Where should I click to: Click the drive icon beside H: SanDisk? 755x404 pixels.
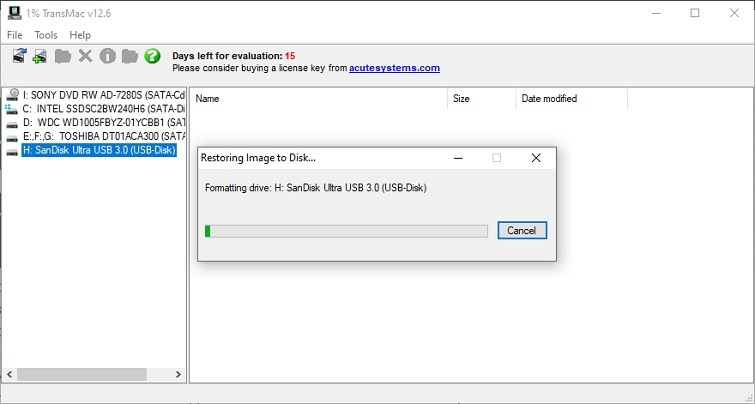[x=13, y=152]
